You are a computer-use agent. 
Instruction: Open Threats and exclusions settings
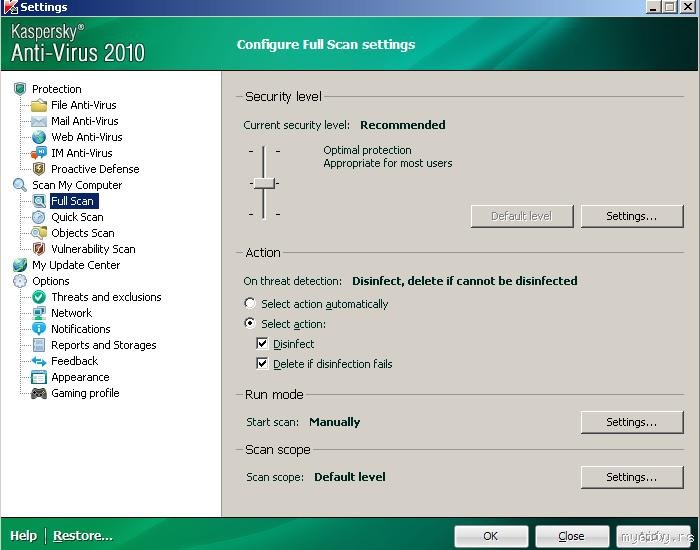[x=106, y=297]
